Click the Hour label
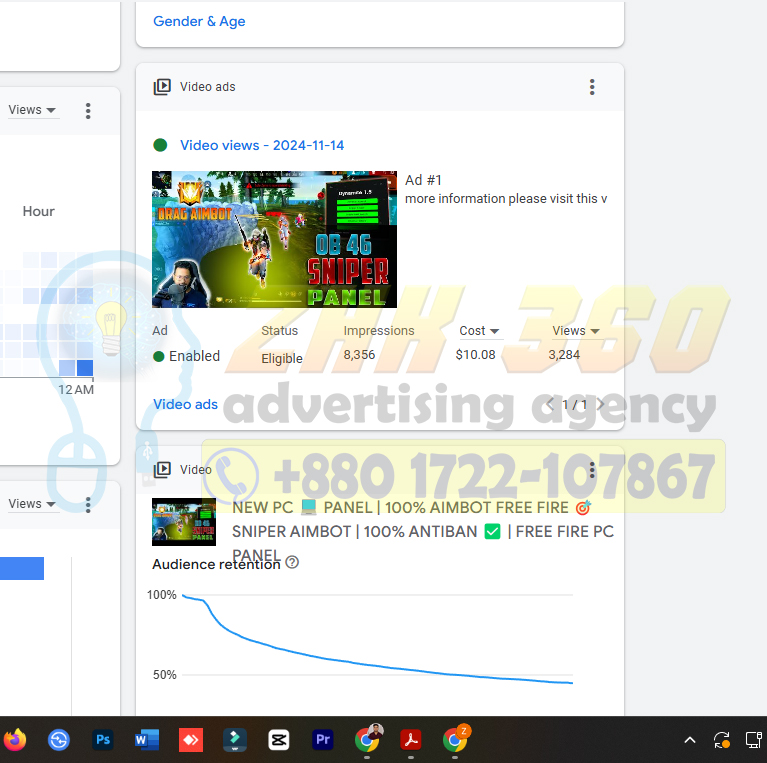The width and height of the screenshot is (767, 763). 39,212
